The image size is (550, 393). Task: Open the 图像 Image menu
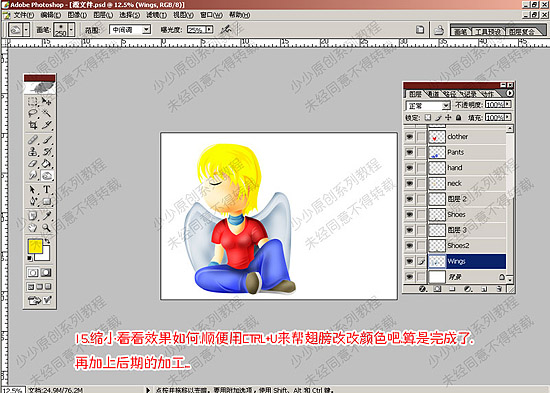coord(77,15)
